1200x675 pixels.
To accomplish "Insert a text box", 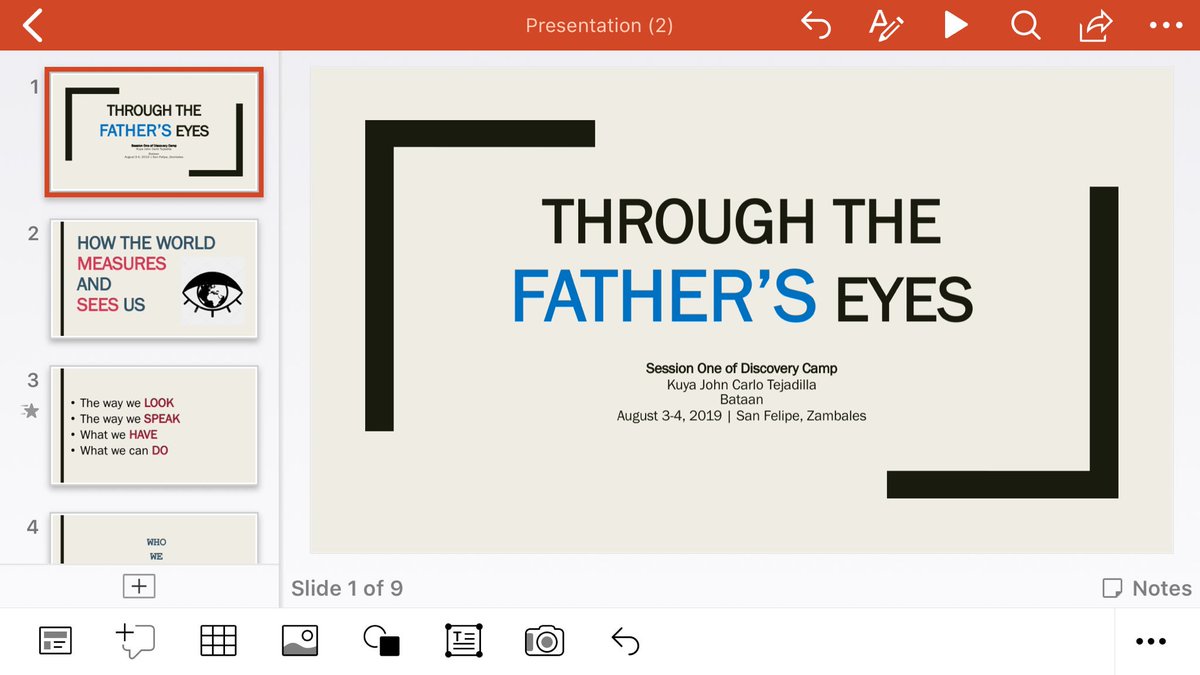I will click(x=463, y=640).
